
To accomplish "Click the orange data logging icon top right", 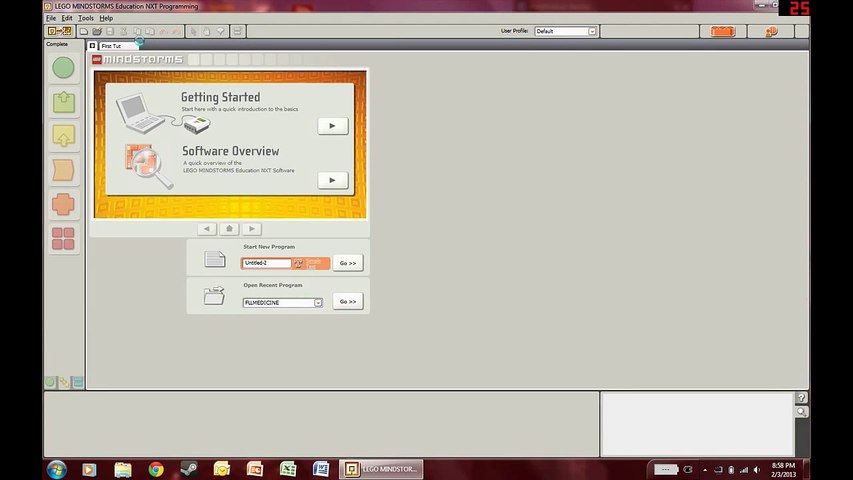I will pyautogui.click(x=771, y=32).
